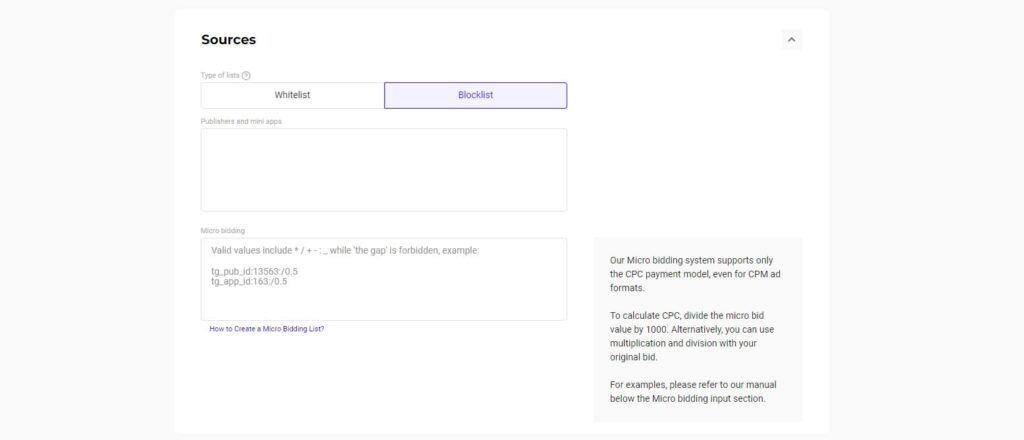Viewport: 1024px width, 440px height.
Task: Click the CPC payment model info paragraph
Action: [695, 274]
